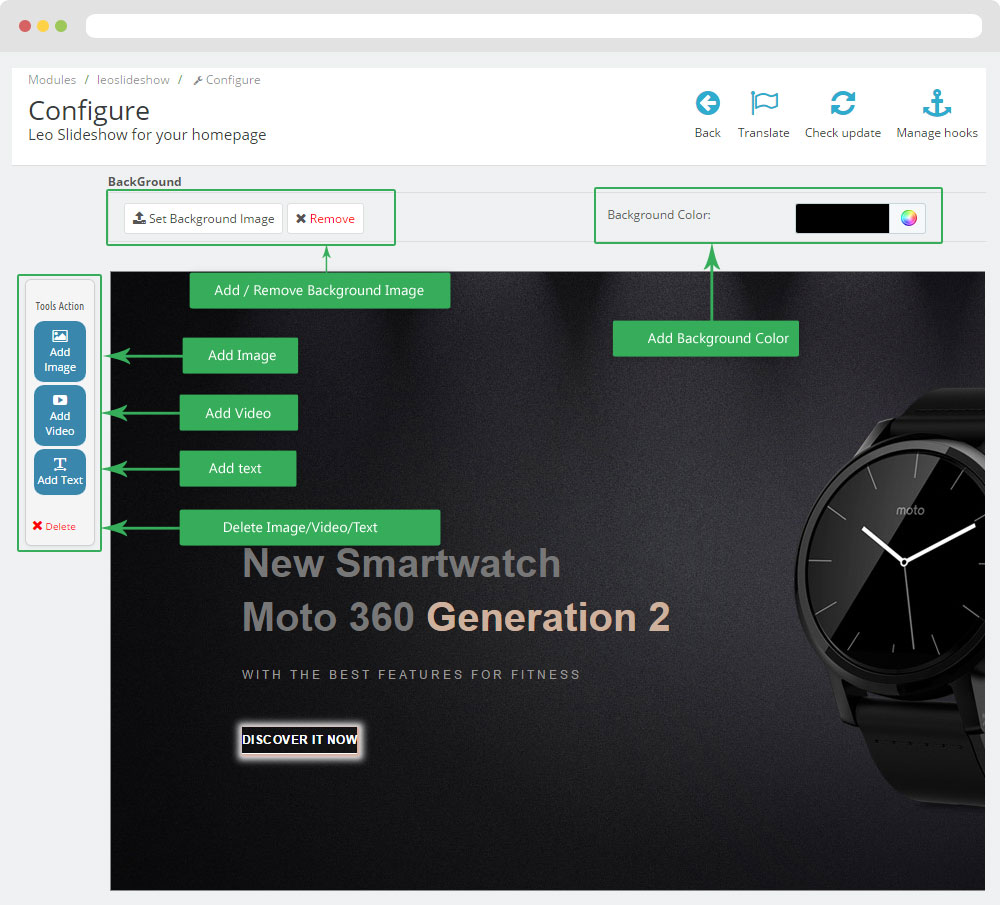Click the Back arrow icon
Viewport: 1000px width, 905px height.
pos(707,104)
